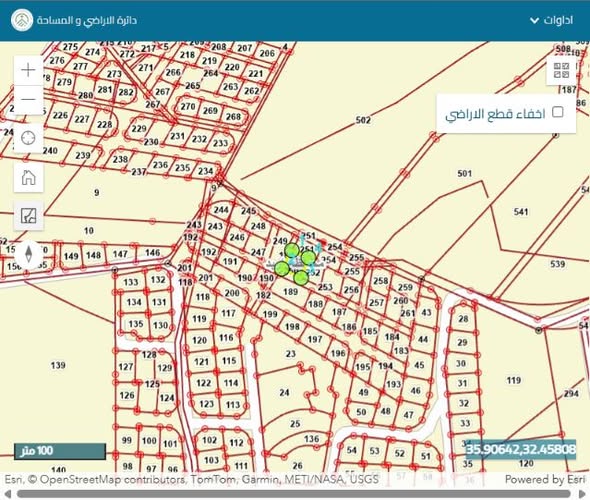590x500 pixels.
Task: Locate my position with crosshair icon
Action: [x=28, y=138]
